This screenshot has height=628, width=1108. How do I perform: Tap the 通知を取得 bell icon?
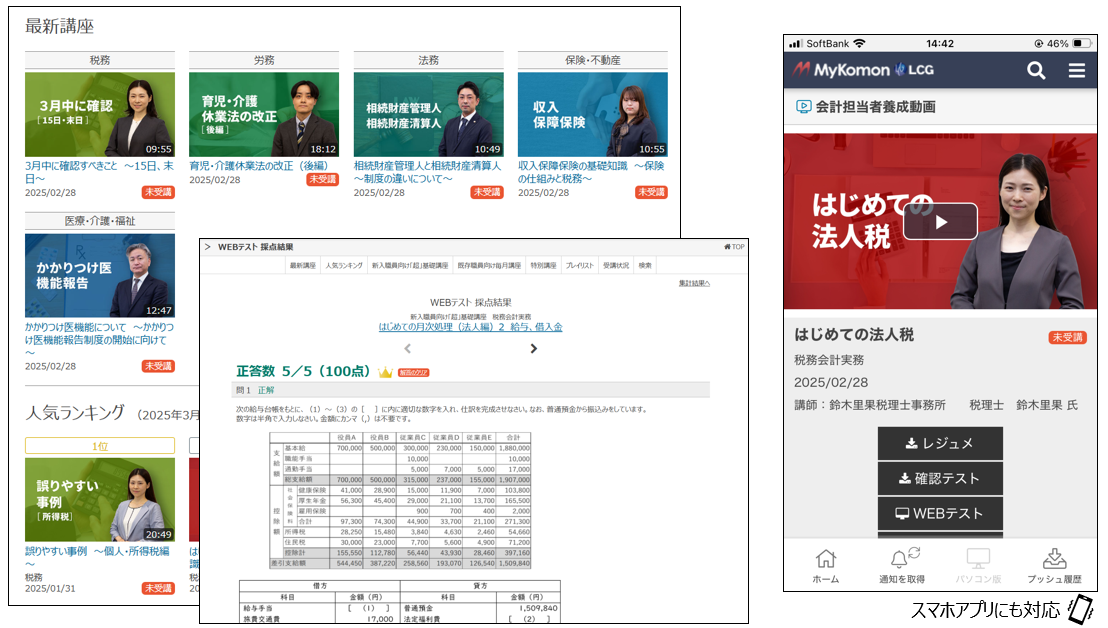(902, 566)
